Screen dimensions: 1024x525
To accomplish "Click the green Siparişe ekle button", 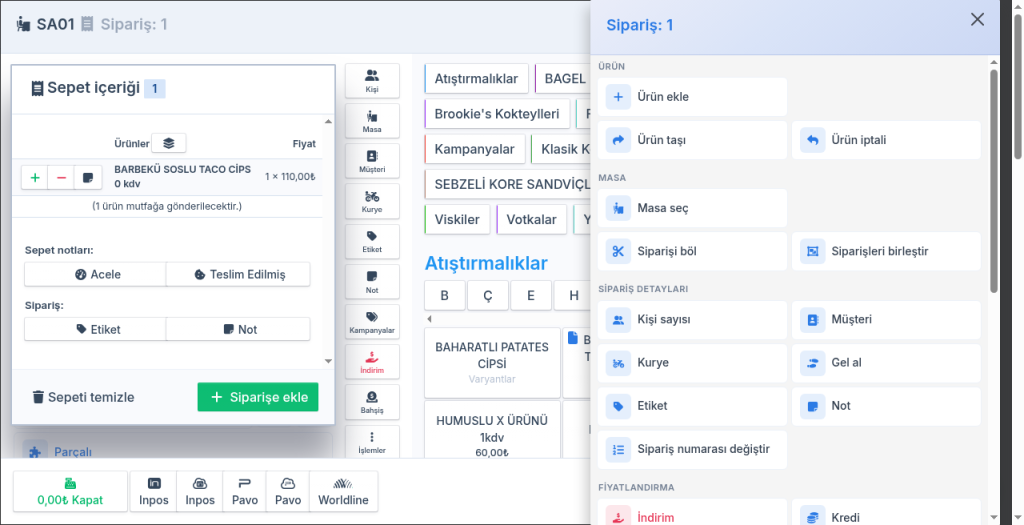I will pyautogui.click(x=258, y=397).
